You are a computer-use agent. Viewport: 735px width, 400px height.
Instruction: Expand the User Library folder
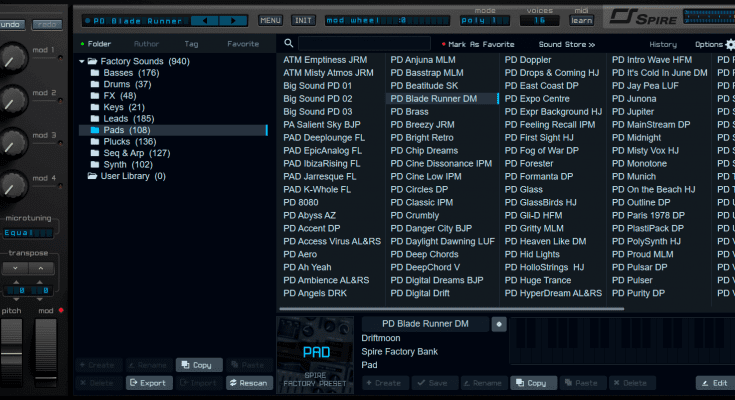pyautogui.click(x=81, y=176)
